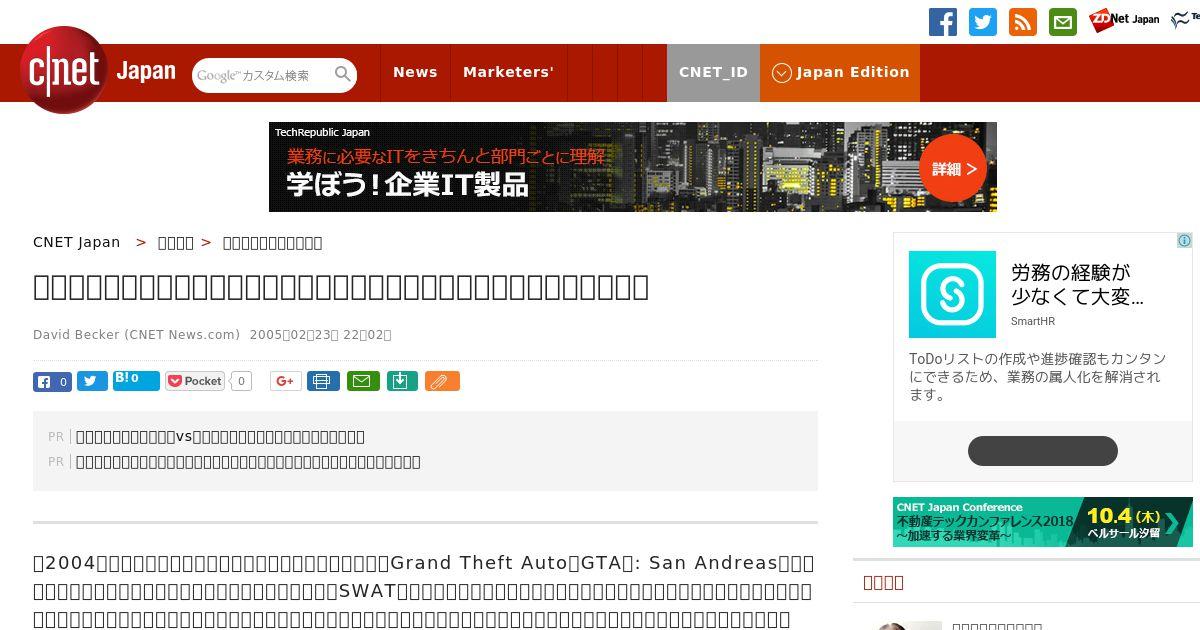Click the green mail newsletter icon in header
Image resolution: width=1200 pixels, height=630 pixels.
1063,22
